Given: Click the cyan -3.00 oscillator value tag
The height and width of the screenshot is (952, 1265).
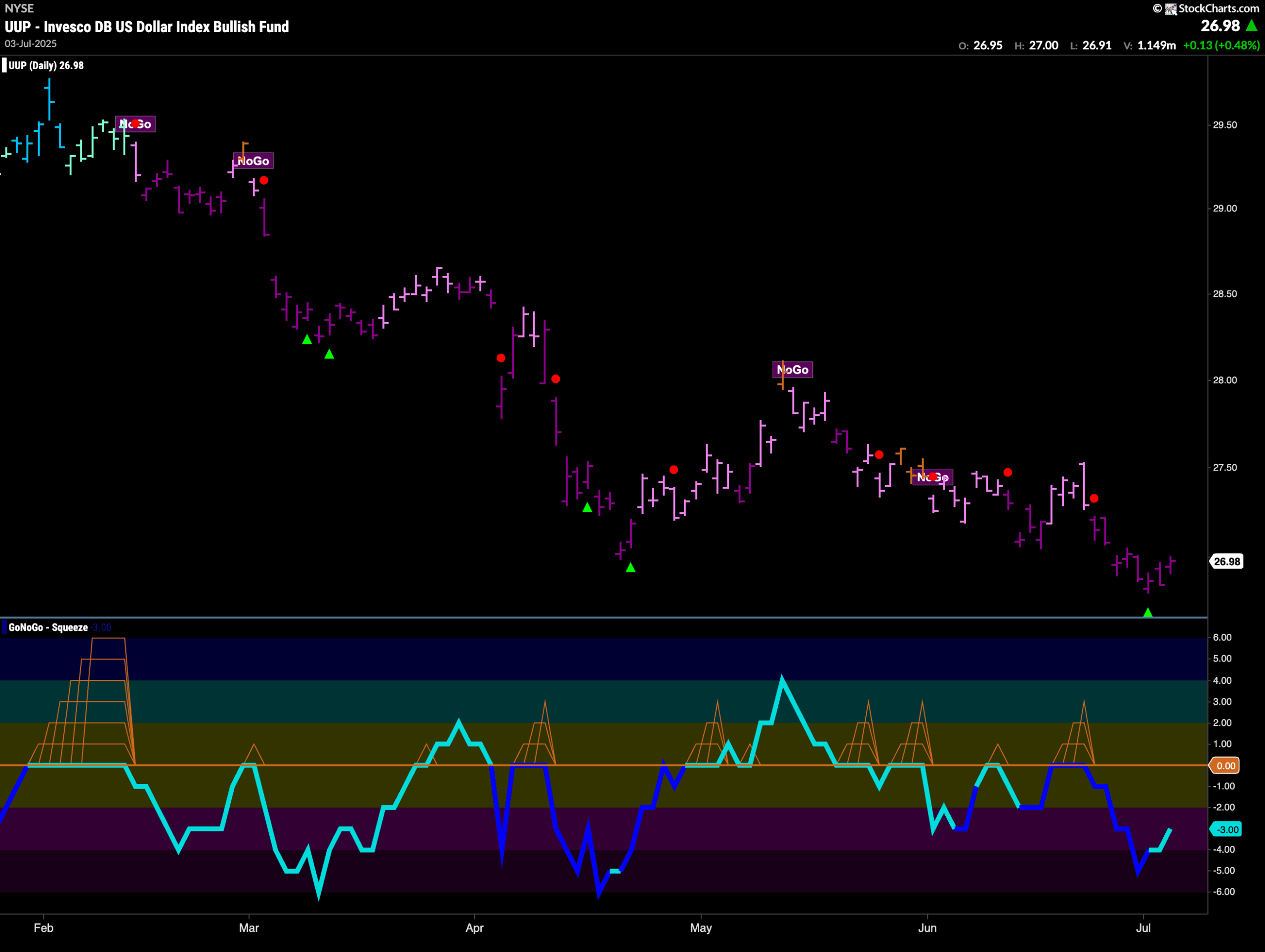Looking at the screenshot, I should tap(1226, 829).
